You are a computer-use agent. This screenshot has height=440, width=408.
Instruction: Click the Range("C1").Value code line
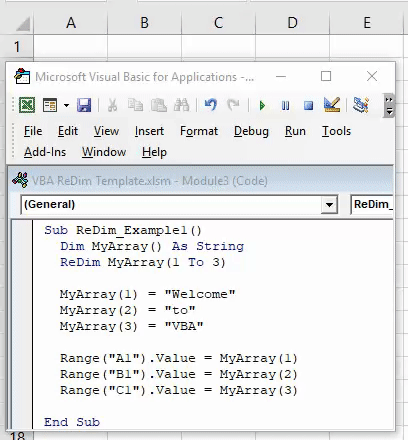[179, 390]
